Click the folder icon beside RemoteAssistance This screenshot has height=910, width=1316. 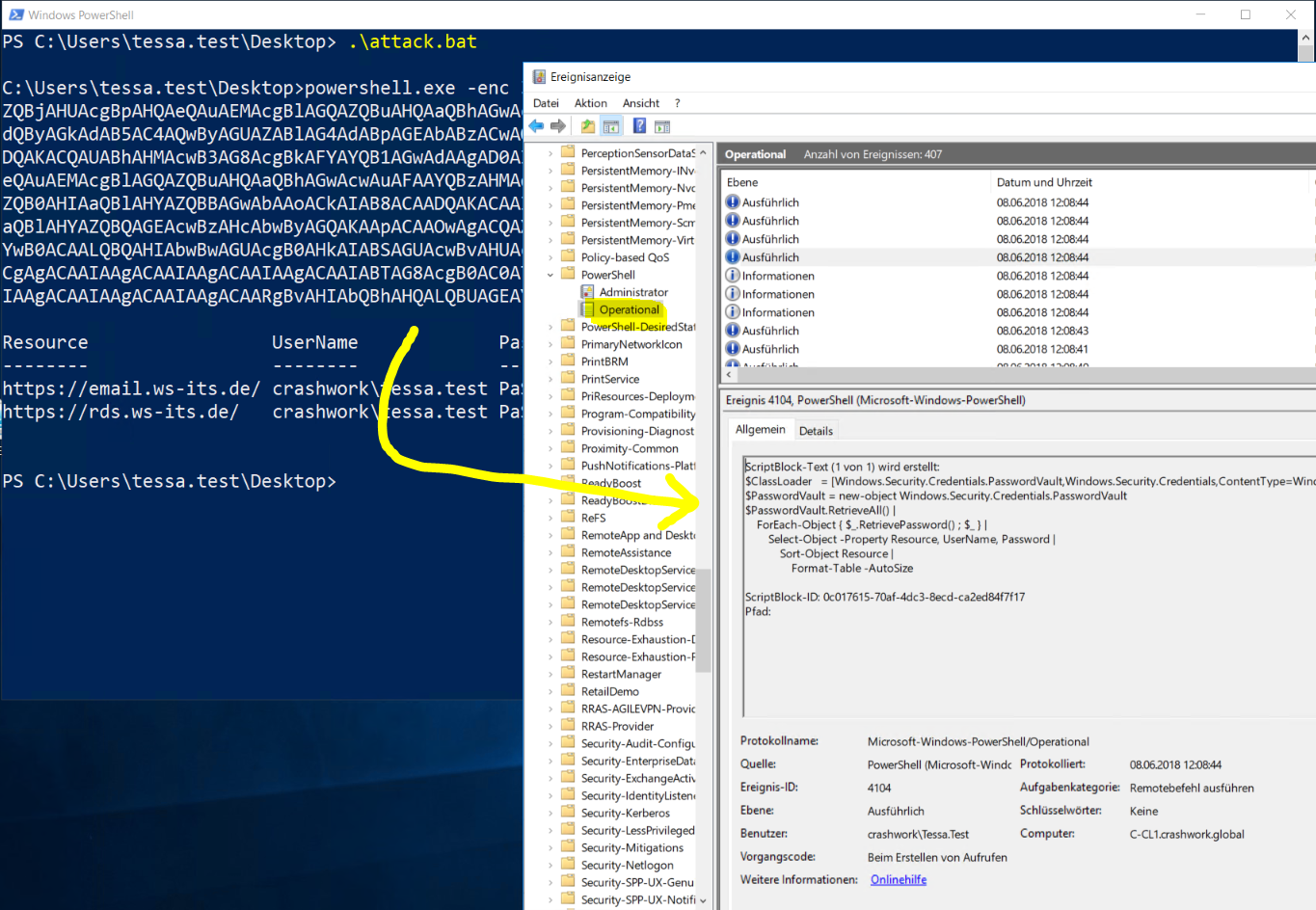(x=568, y=552)
